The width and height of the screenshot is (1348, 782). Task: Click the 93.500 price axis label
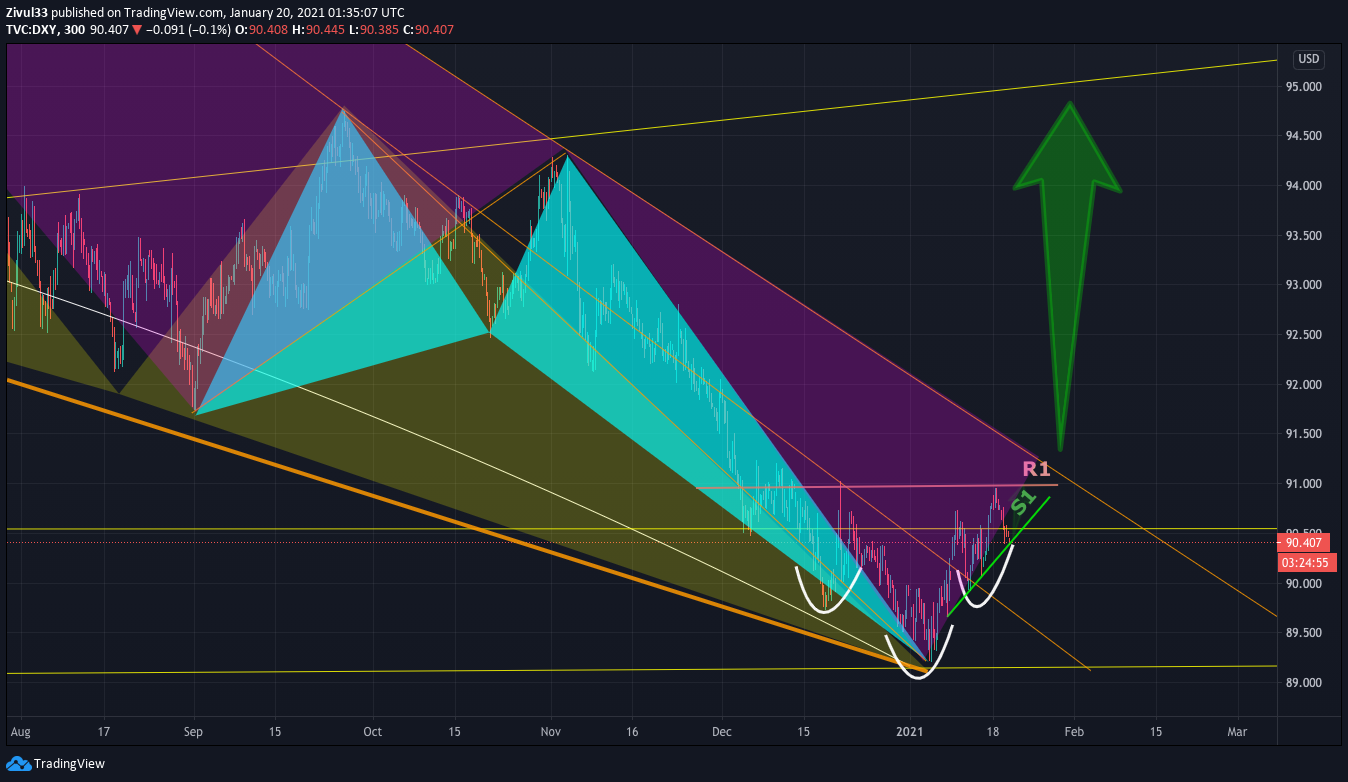[x=1304, y=236]
